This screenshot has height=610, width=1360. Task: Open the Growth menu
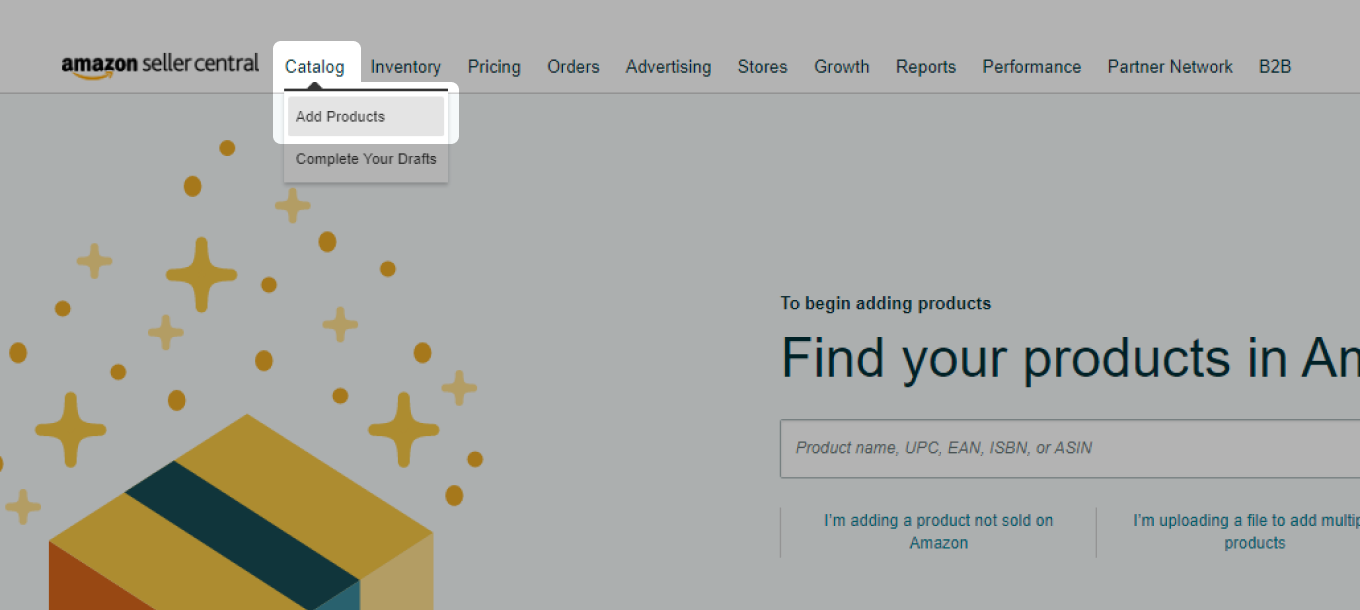tap(841, 67)
